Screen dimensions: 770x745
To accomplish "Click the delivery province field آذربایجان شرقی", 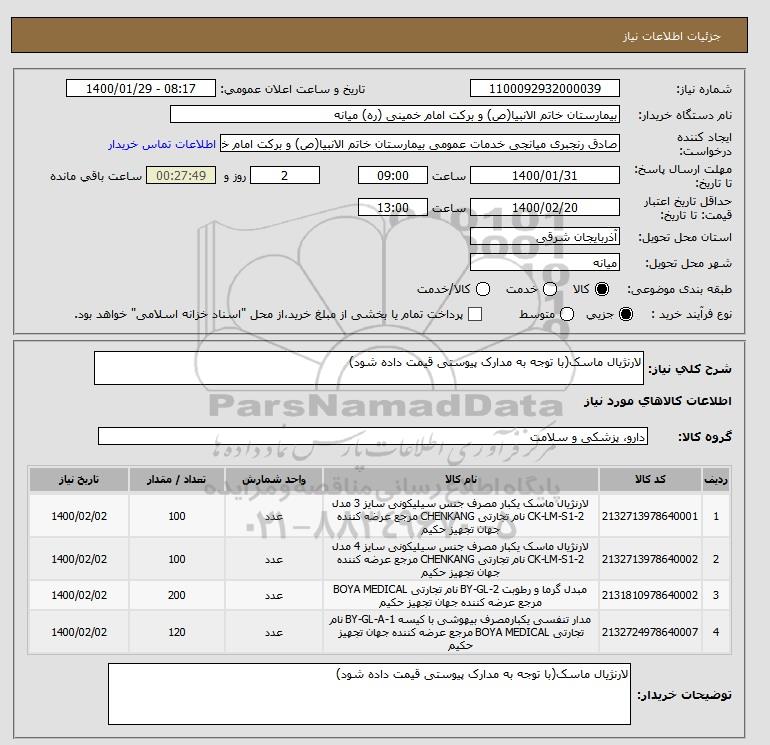I will click(545, 237).
